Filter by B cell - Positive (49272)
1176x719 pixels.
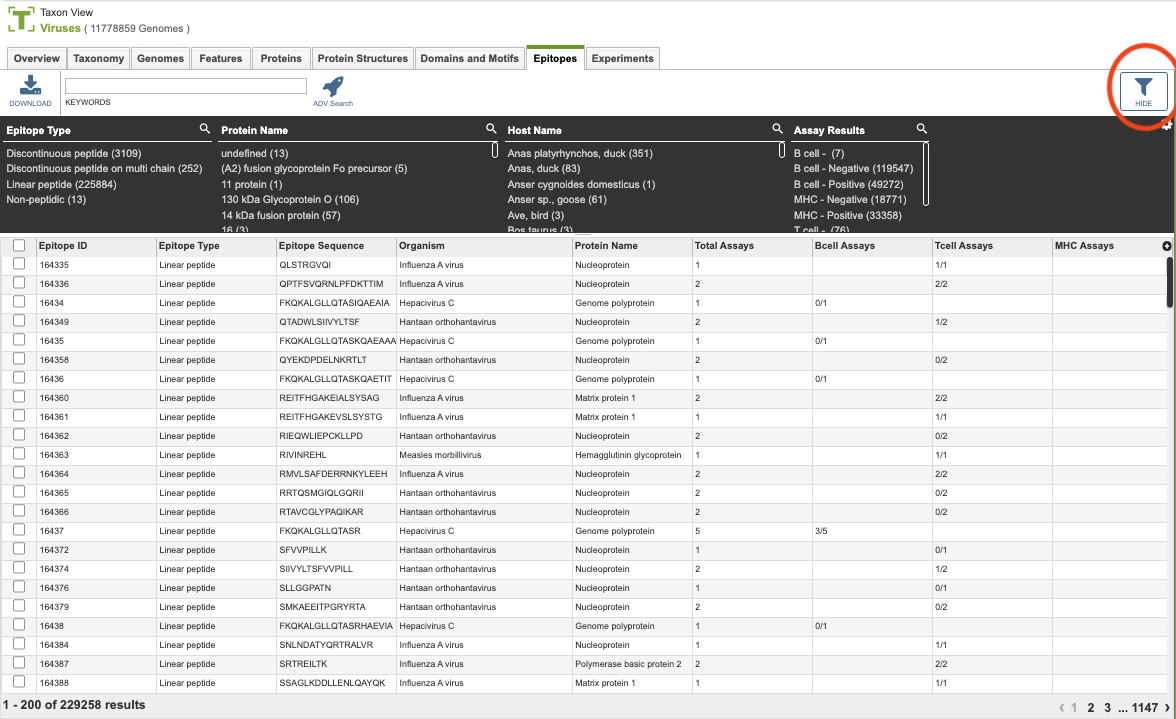(x=848, y=184)
